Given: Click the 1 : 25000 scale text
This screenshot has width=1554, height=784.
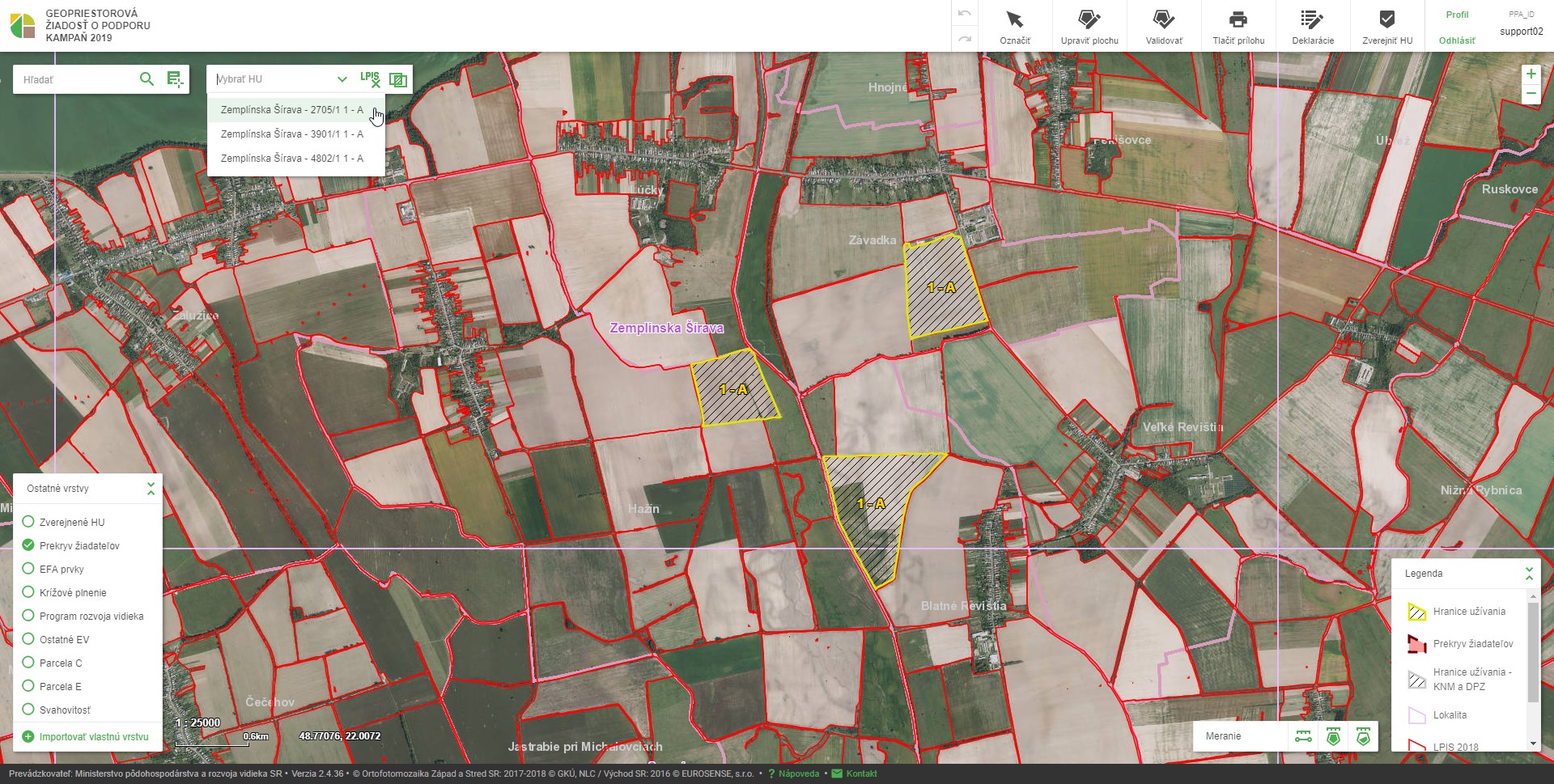Looking at the screenshot, I should tap(197, 723).
